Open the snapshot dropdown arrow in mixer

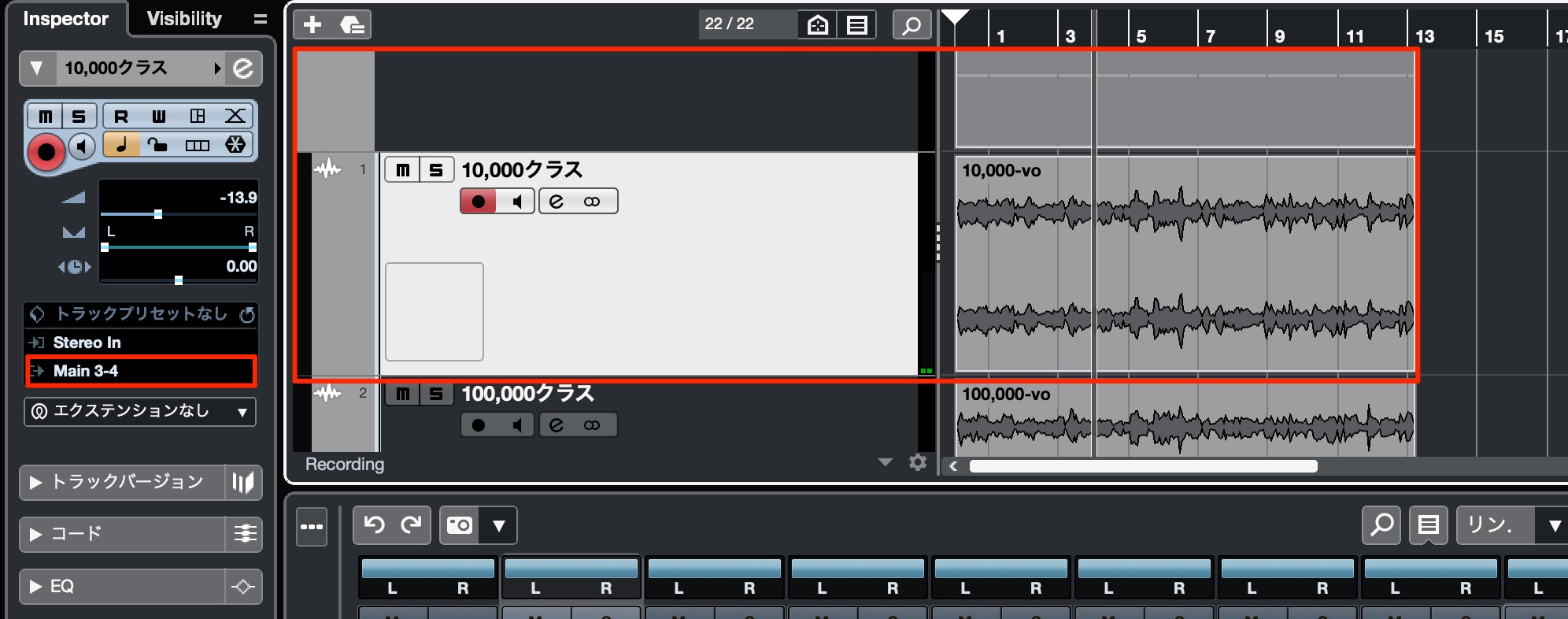point(499,525)
